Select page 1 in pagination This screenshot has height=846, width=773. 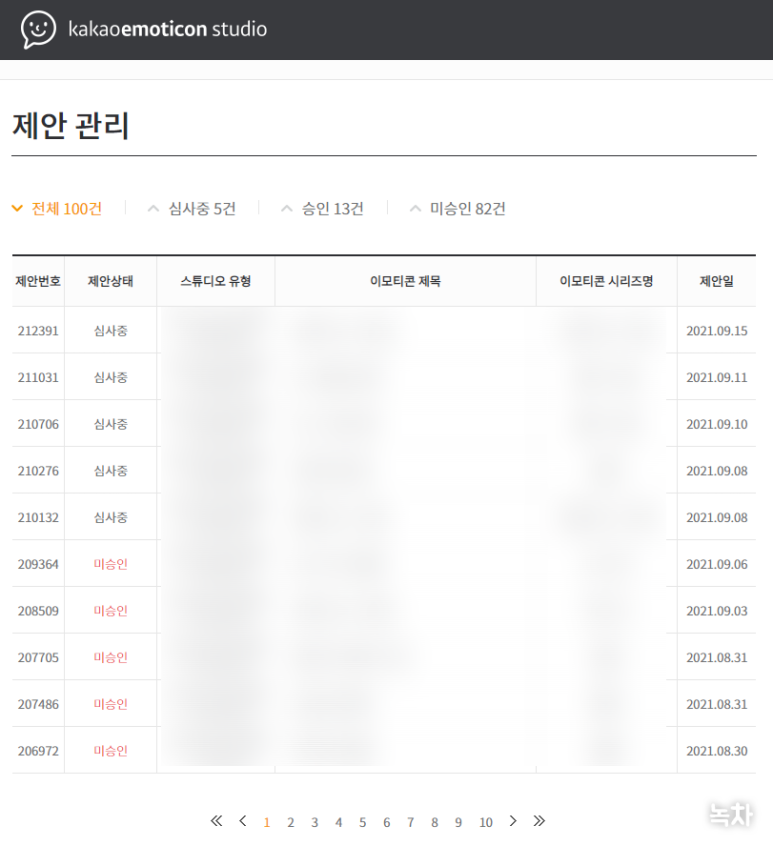(x=266, y=822)
